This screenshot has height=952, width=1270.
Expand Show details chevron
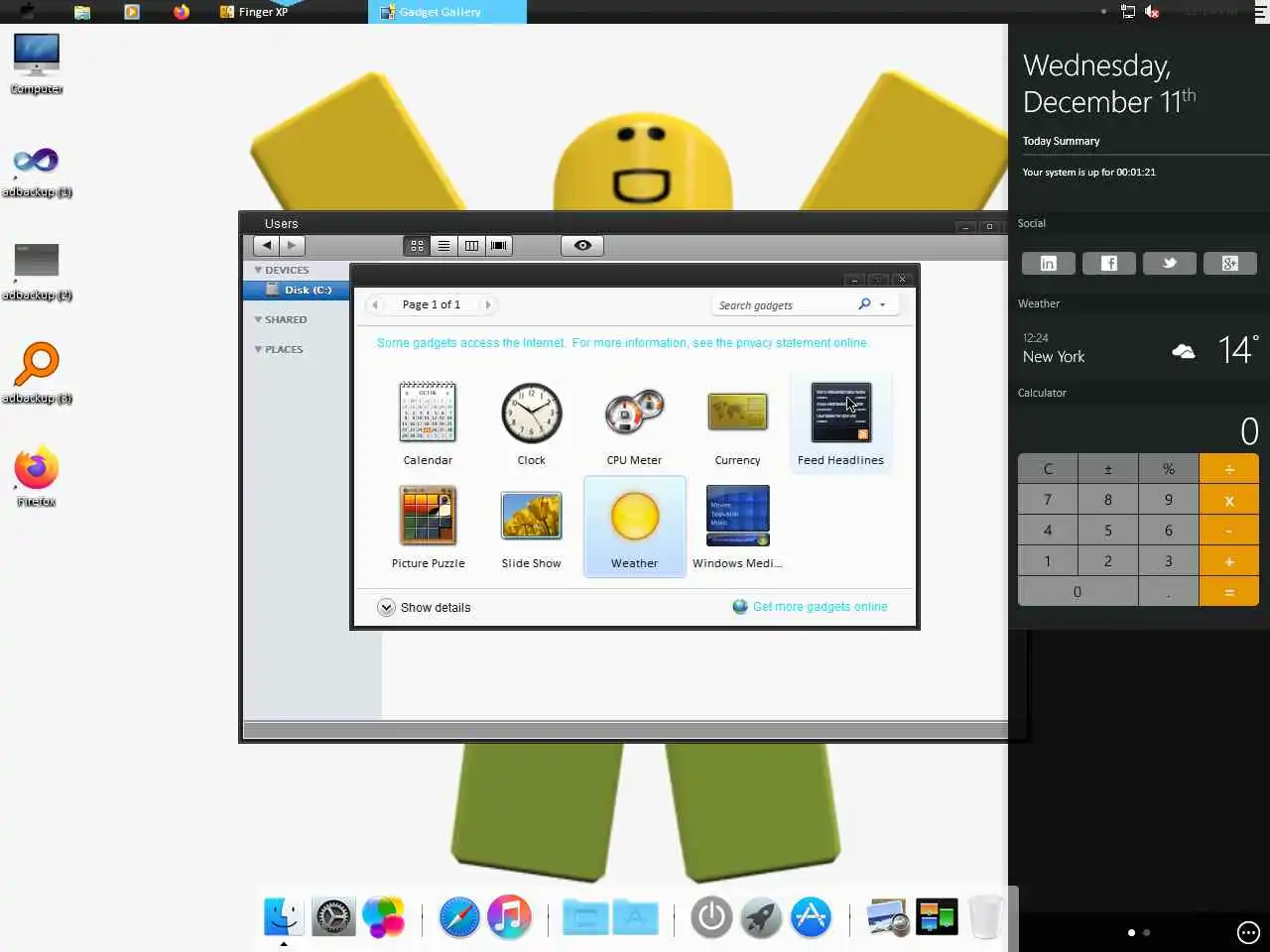click(386, 608)
